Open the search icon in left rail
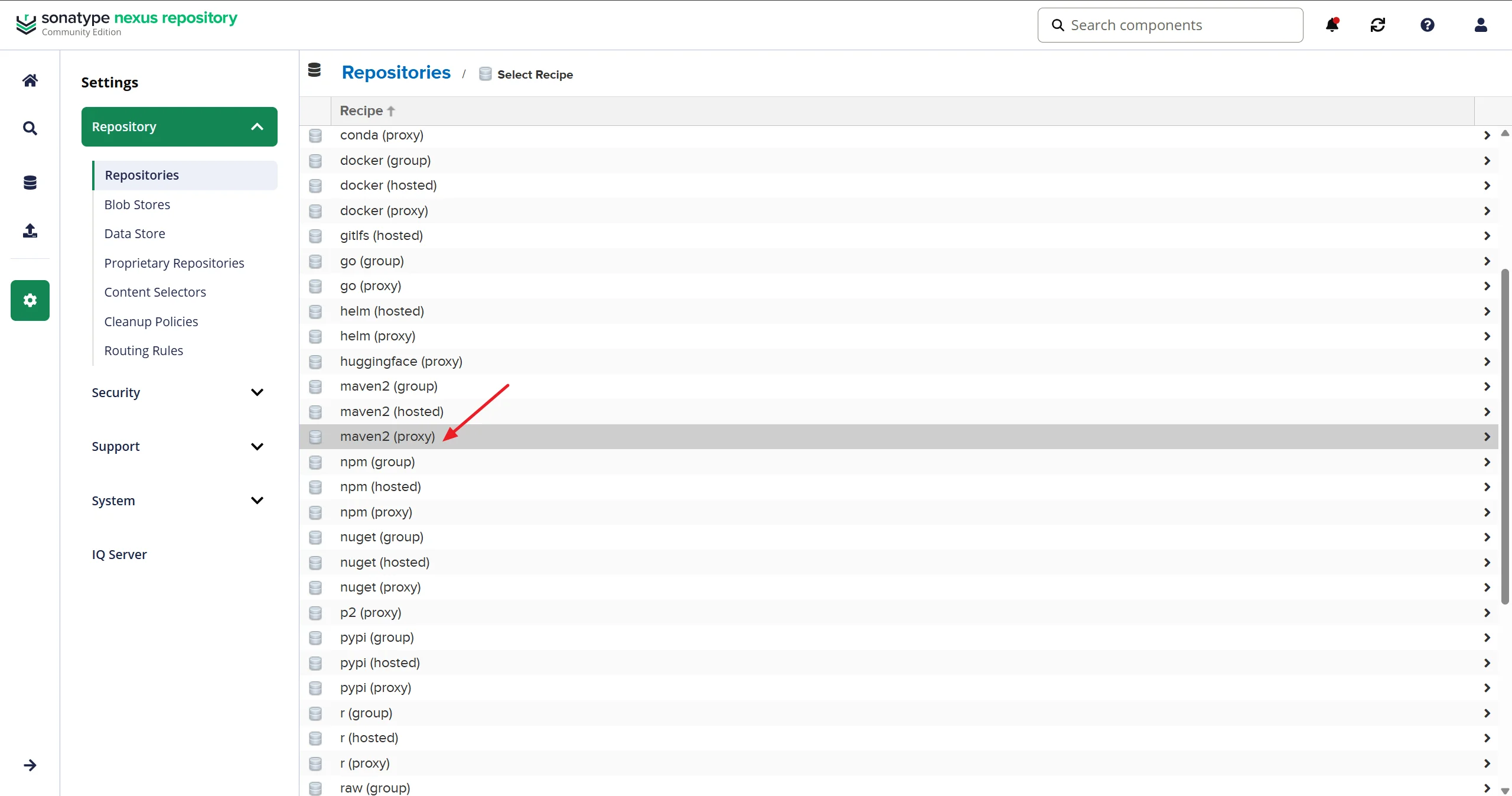Viewport: 1512px width, 796px height. coord(30,128)
